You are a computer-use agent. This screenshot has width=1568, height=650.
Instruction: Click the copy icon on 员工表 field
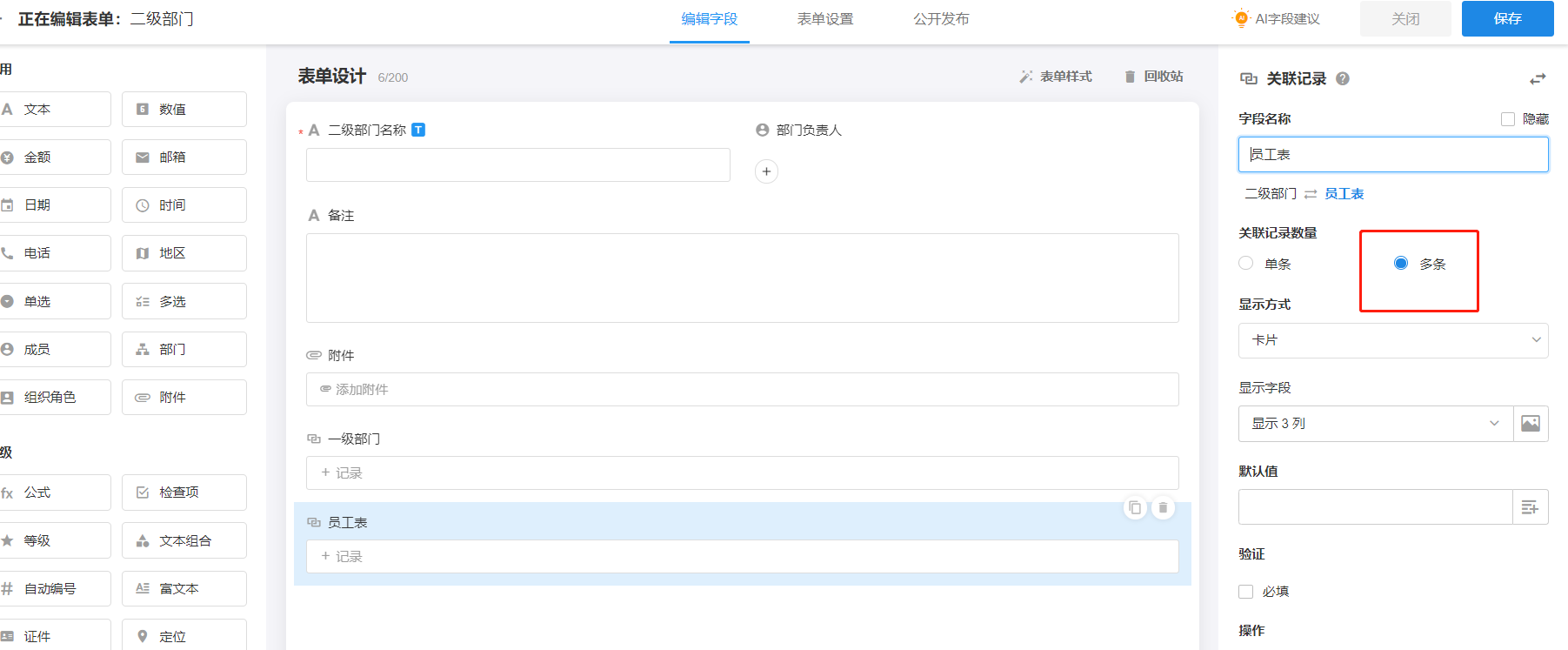tap(1134, 507)
